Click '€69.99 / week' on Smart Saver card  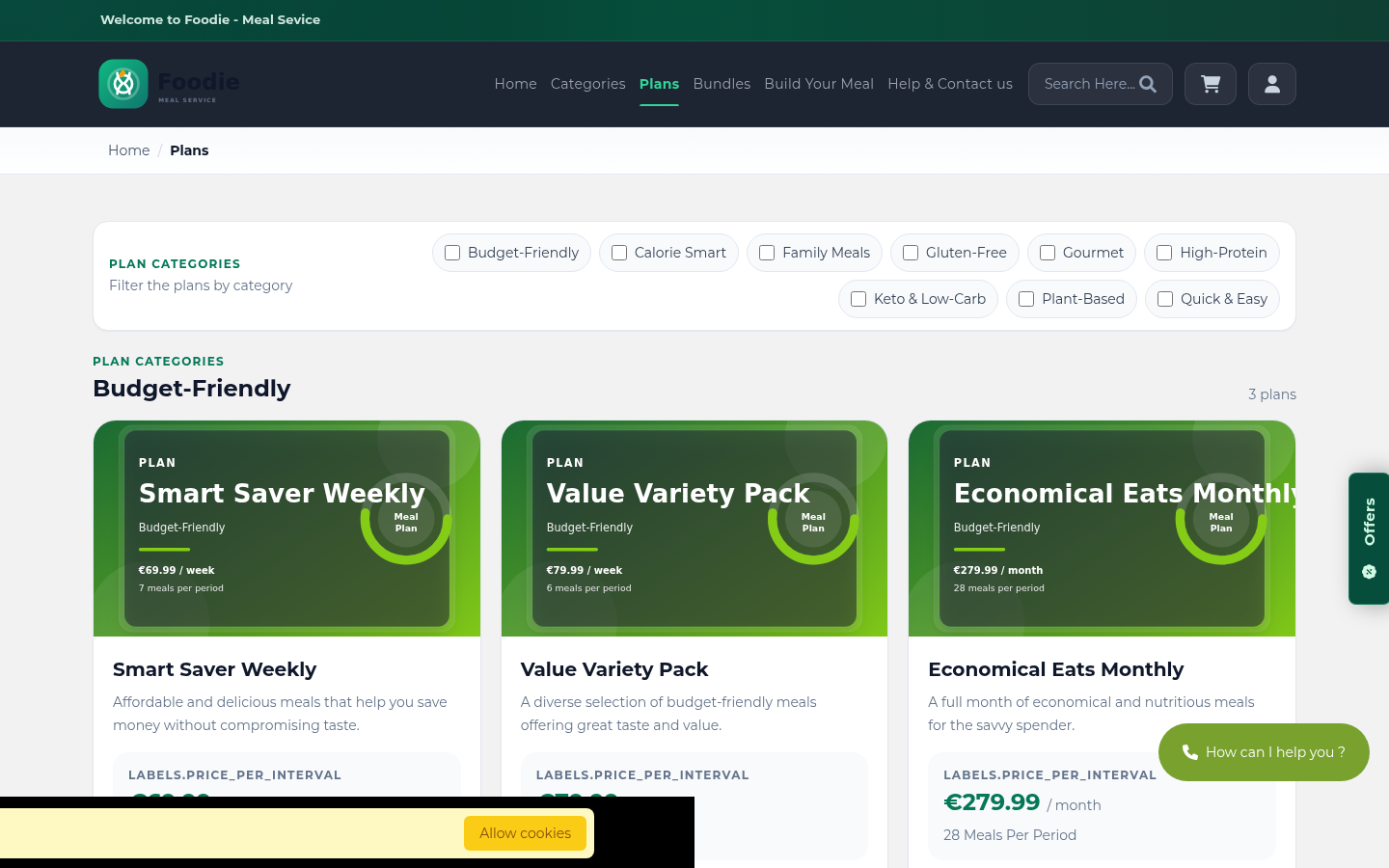pyautogui.click(x=177, y=570)
